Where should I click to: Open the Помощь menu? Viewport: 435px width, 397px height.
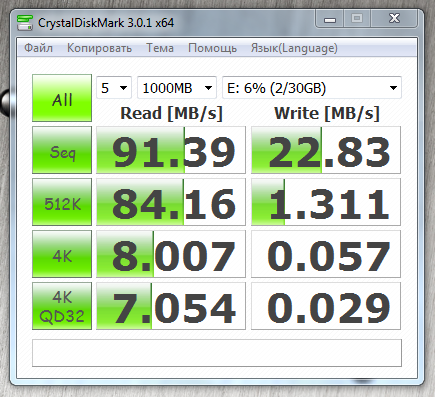point(212,48)
